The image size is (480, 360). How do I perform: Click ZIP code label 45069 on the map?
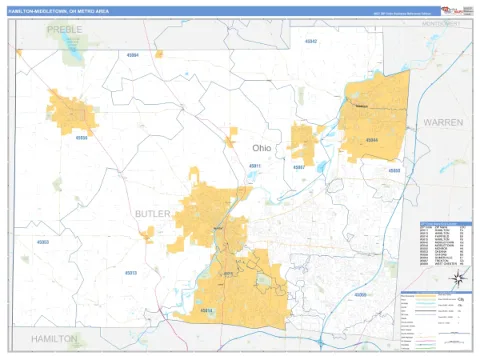pyautogui.click(x=361, y=295)
